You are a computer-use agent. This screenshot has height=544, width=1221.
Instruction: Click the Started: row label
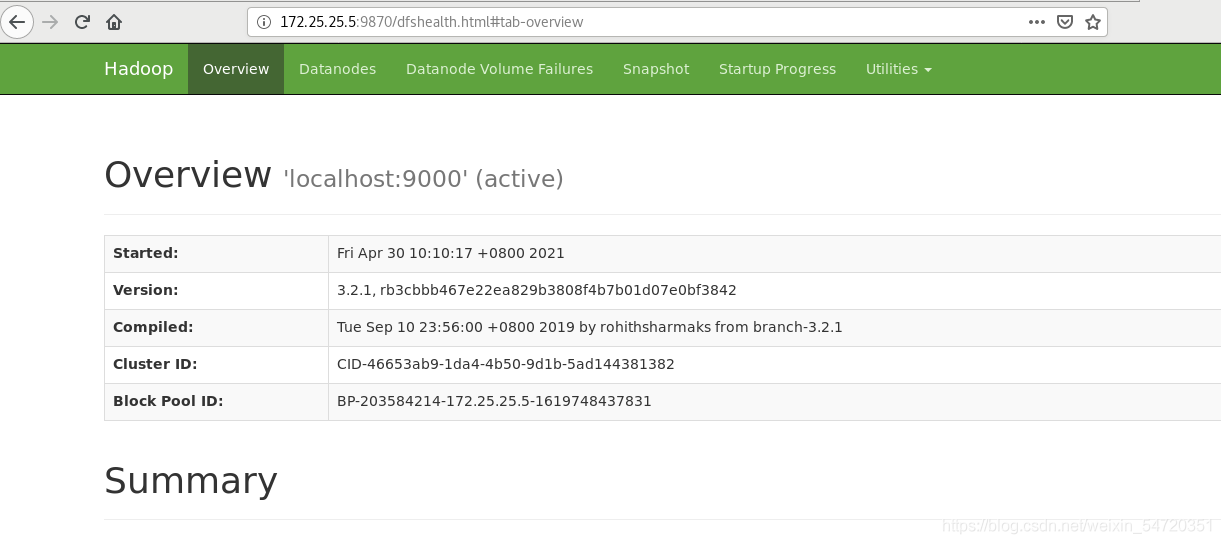[146, 253]
